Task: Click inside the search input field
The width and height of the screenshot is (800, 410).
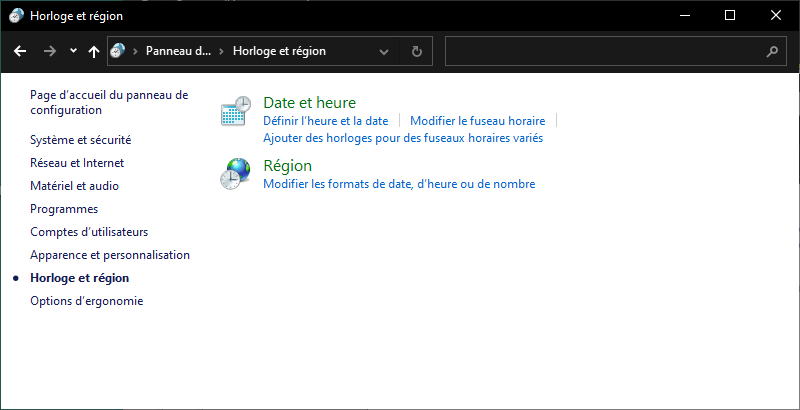Action: pos(600,51)
